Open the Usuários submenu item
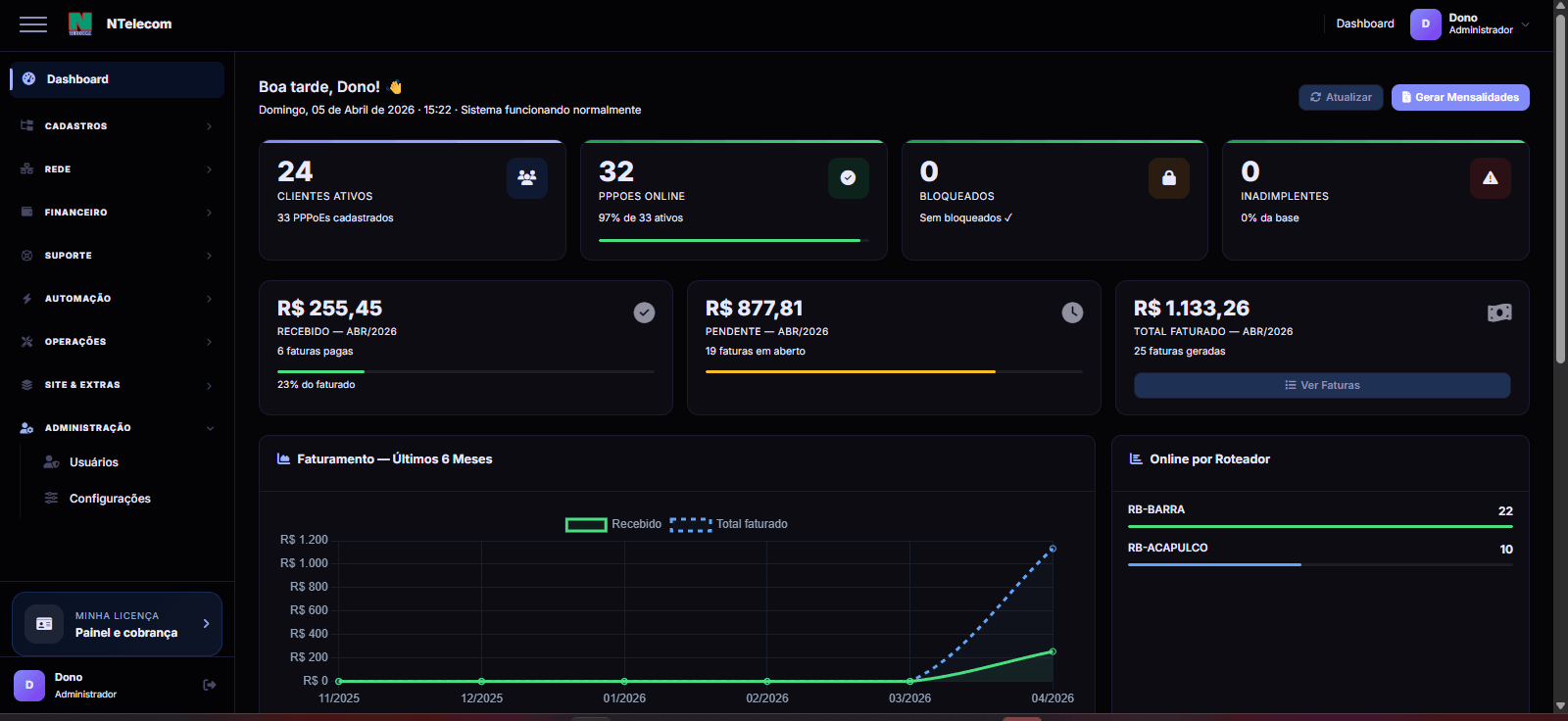Screen dimensions: 1568x721 coord(94,462)
